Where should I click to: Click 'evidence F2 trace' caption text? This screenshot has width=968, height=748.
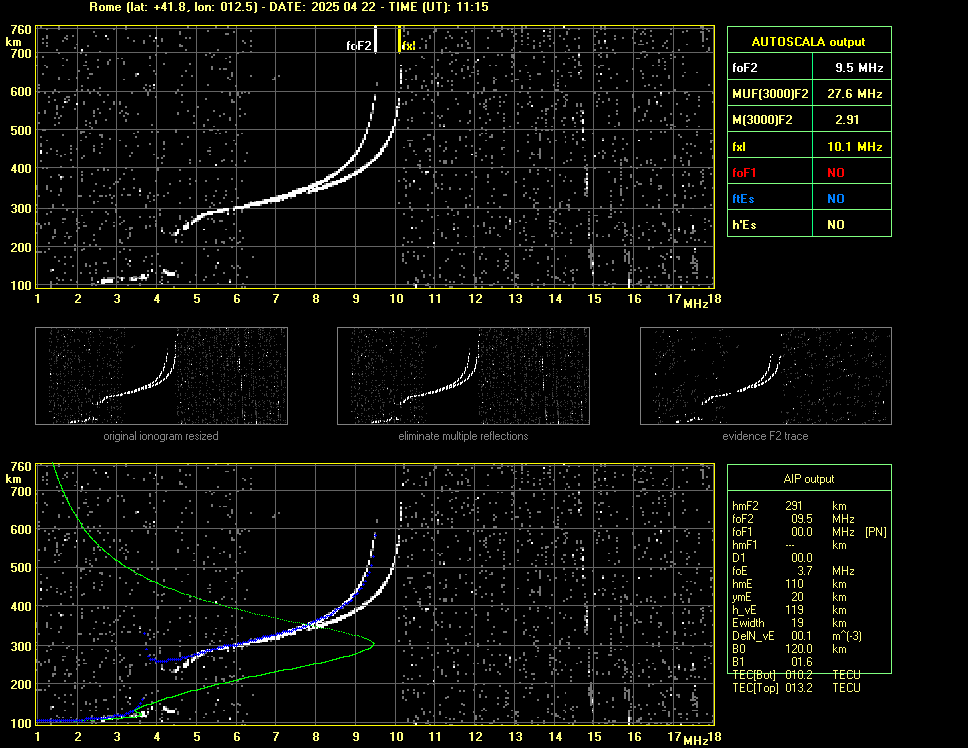pyautogui.click(x=765, y=436)
